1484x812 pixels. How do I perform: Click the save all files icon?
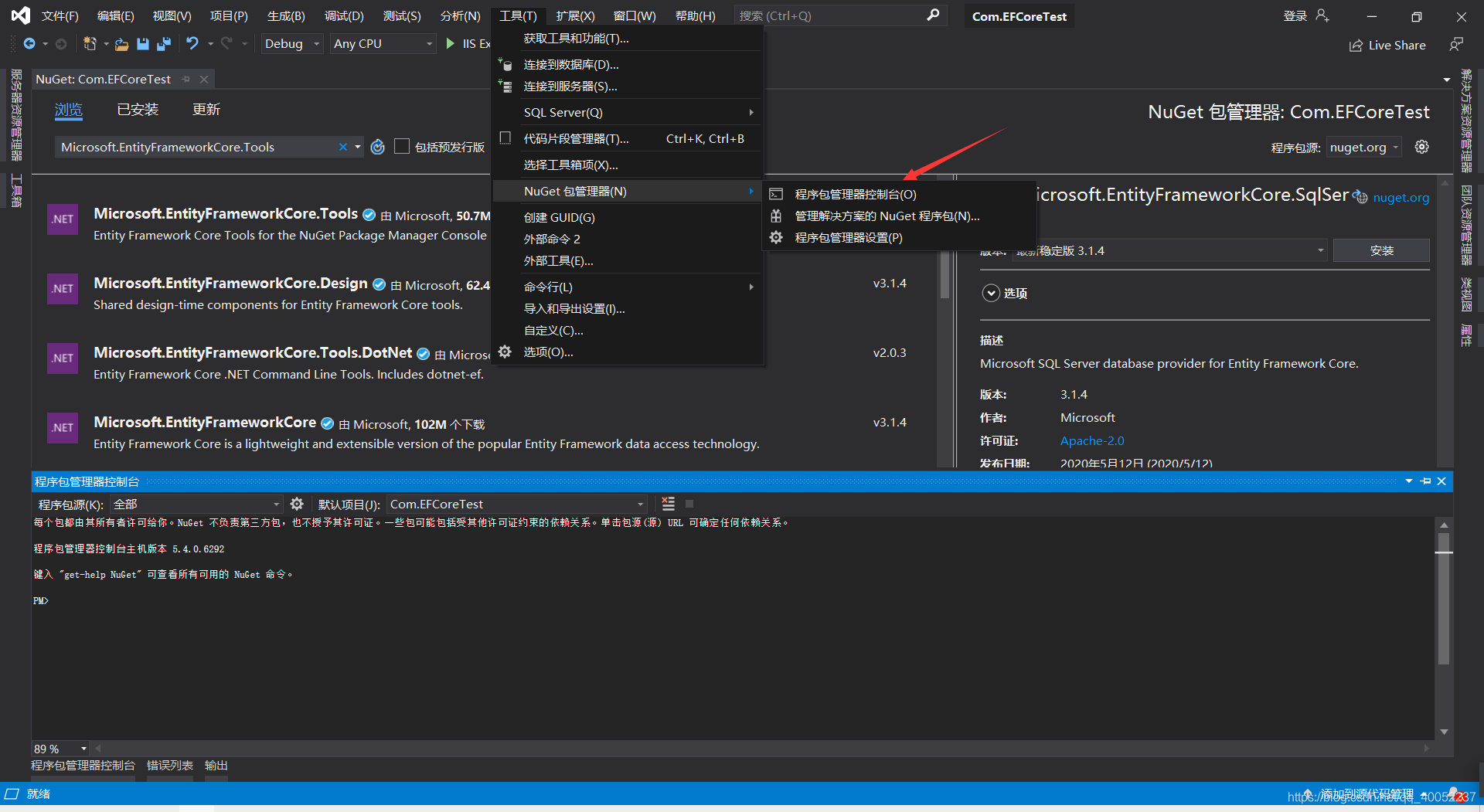[164, 44]
